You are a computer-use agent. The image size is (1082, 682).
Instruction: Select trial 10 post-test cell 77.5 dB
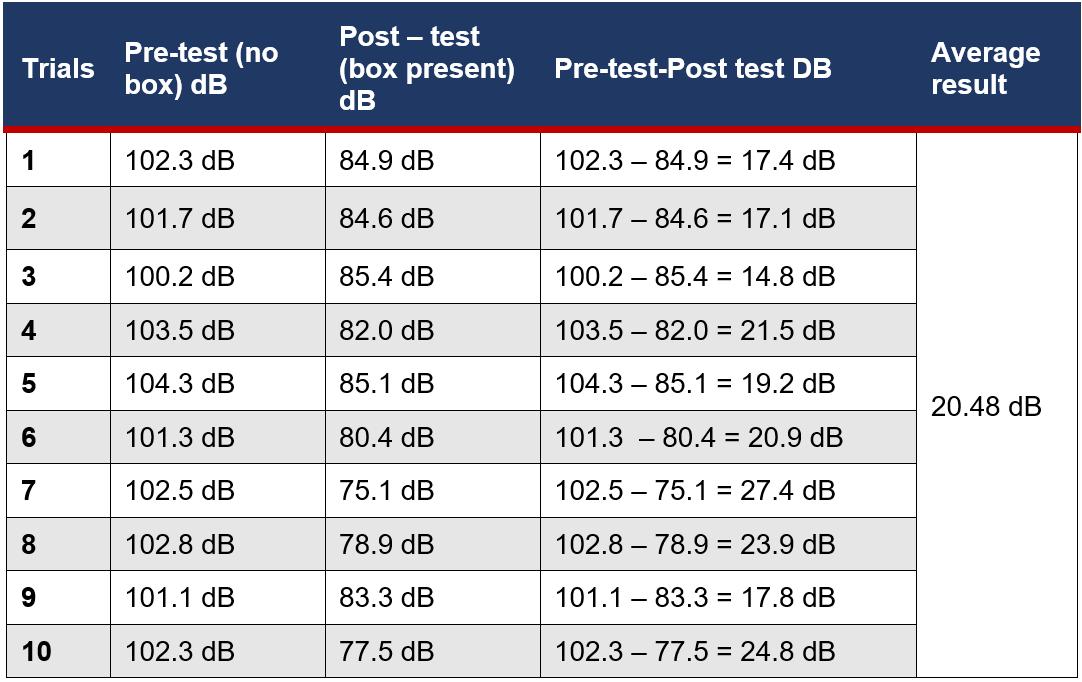tap(433, 651)
